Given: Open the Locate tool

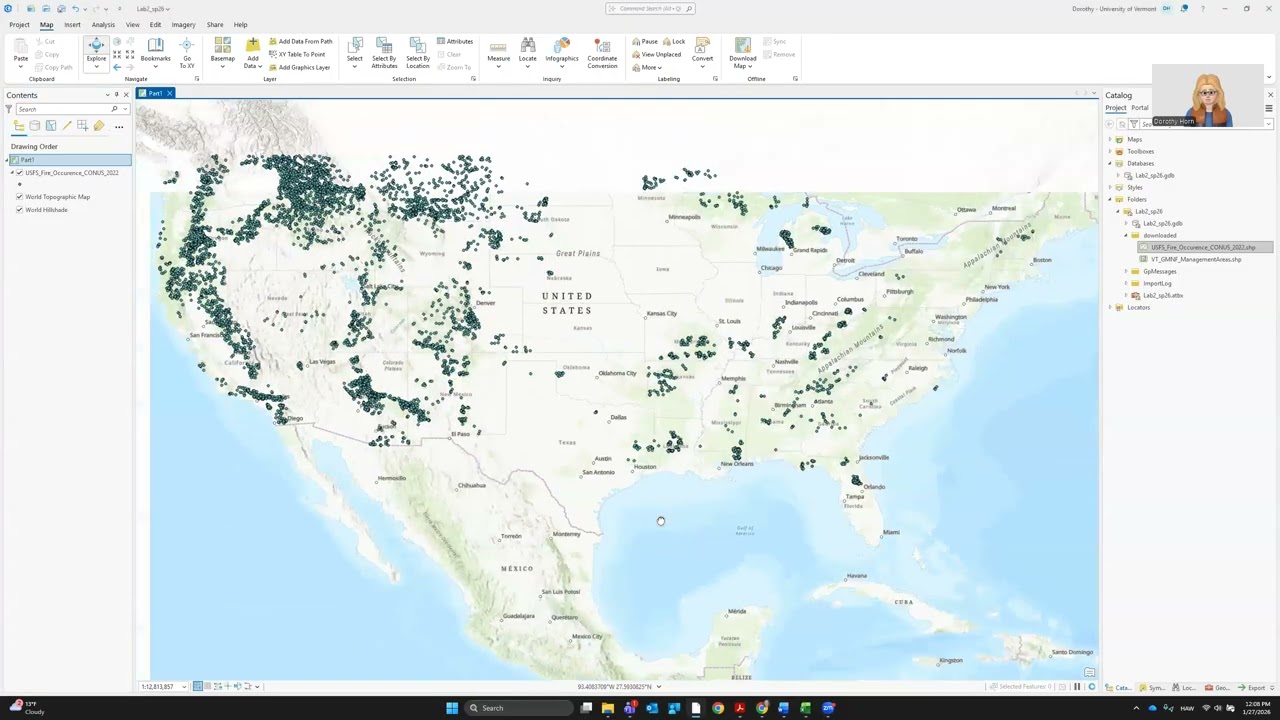Looking at the screenshot, I should coord(528,53).
